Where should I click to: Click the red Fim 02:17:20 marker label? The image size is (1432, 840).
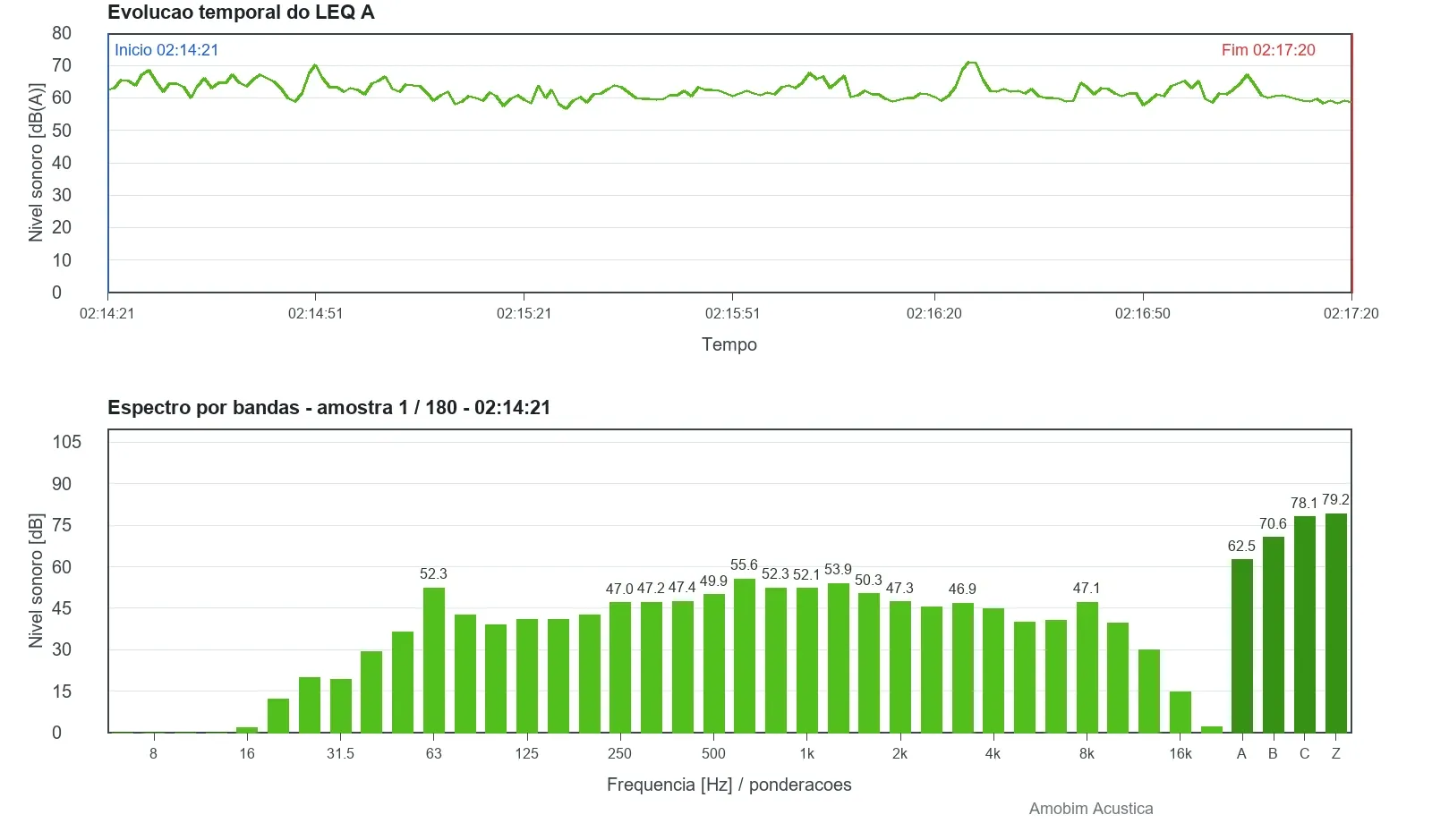[1268, 50]
